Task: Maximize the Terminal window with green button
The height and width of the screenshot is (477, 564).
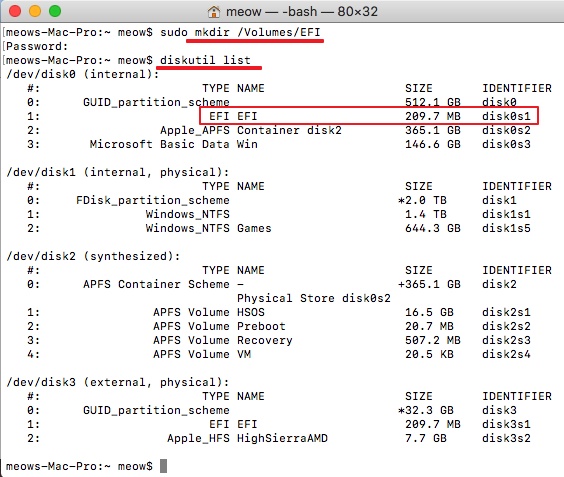Action: tap(55, 11)
